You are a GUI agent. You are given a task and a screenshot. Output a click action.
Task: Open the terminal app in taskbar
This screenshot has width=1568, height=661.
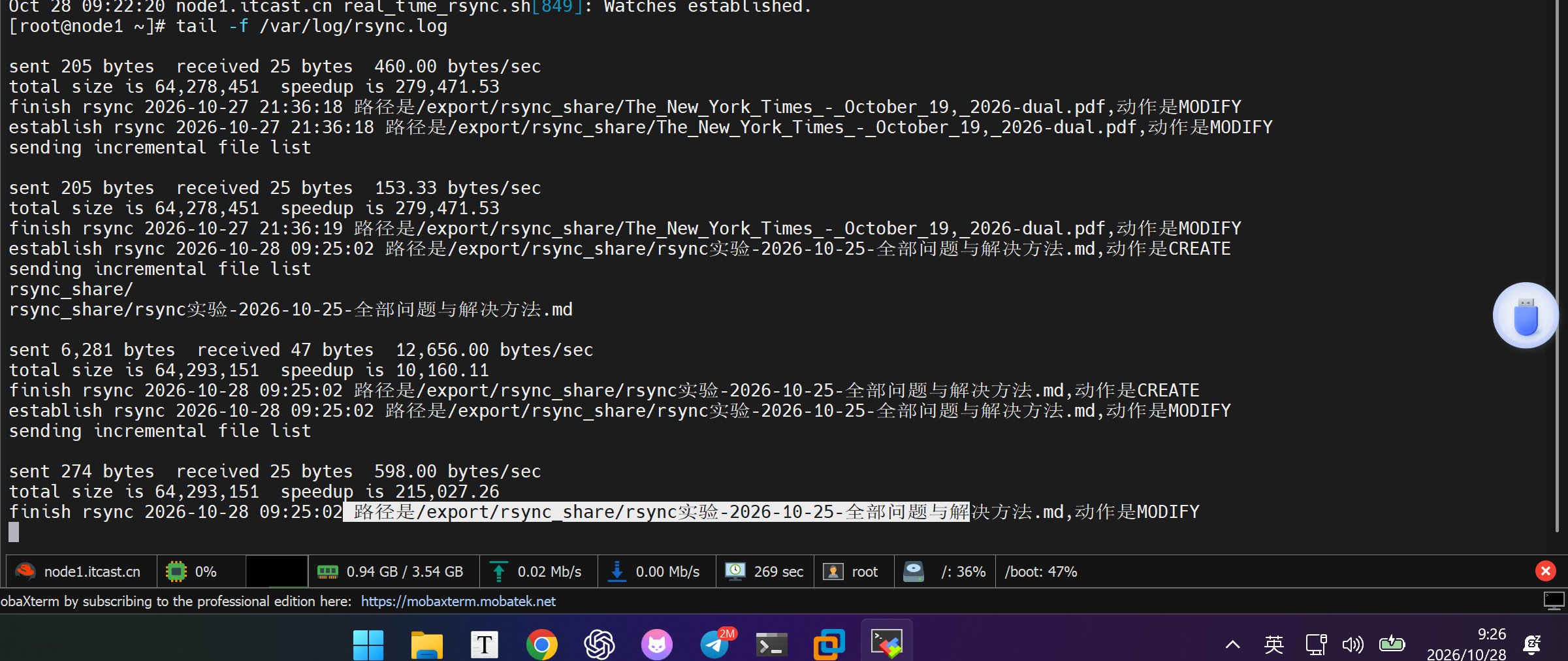click(x=772, y=645)
